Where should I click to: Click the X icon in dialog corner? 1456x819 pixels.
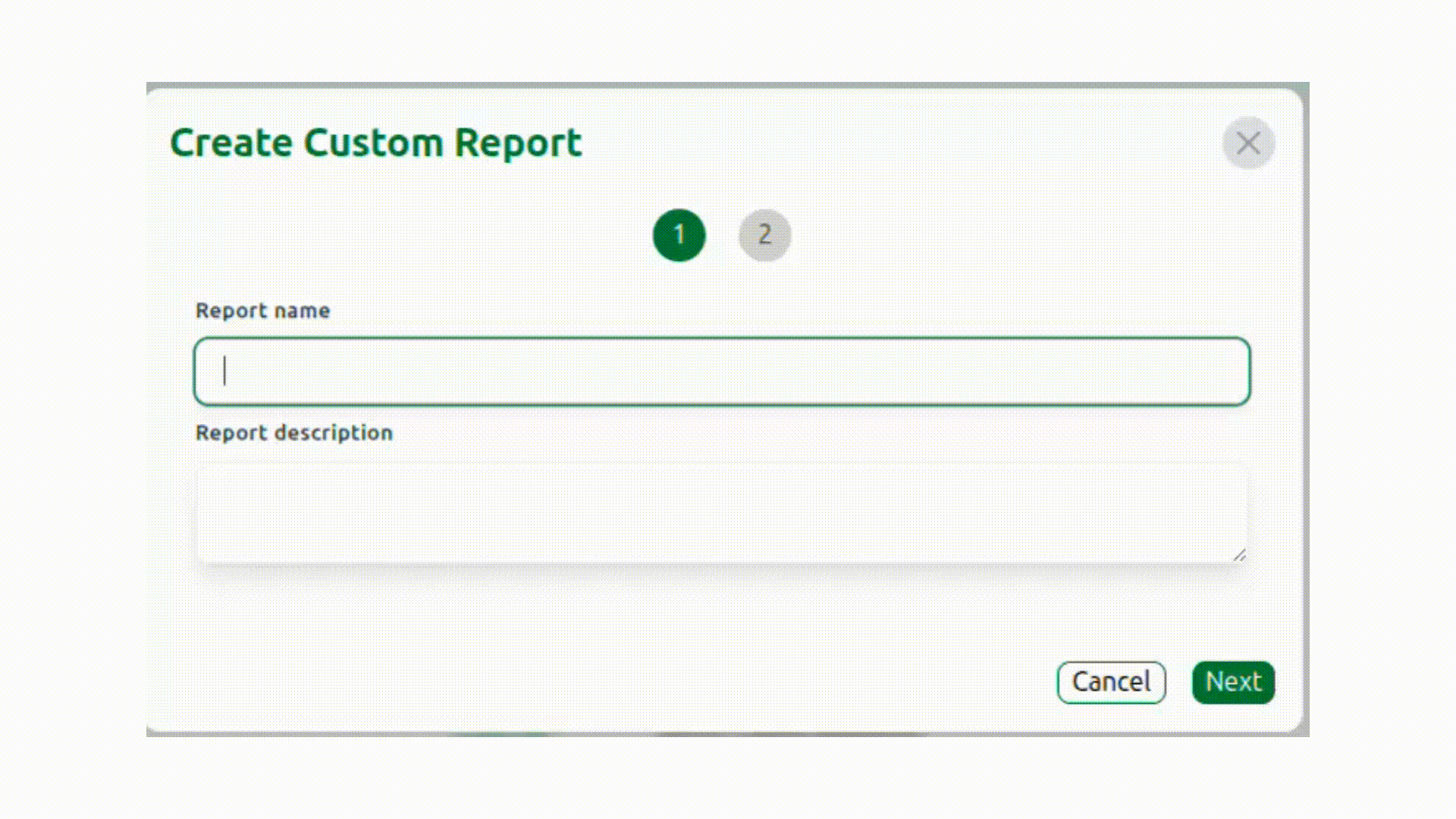tap(1248, 143)
